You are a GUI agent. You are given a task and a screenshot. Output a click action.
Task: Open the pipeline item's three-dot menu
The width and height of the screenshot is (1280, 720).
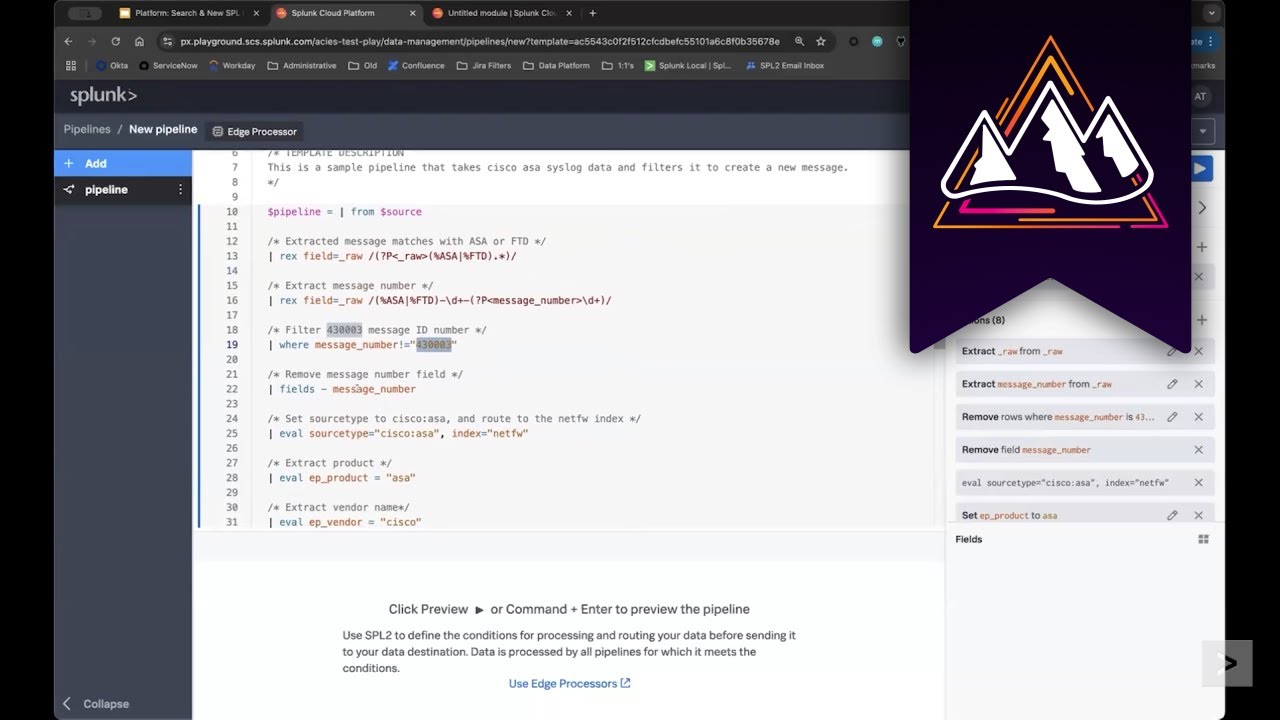pos(181,190)
